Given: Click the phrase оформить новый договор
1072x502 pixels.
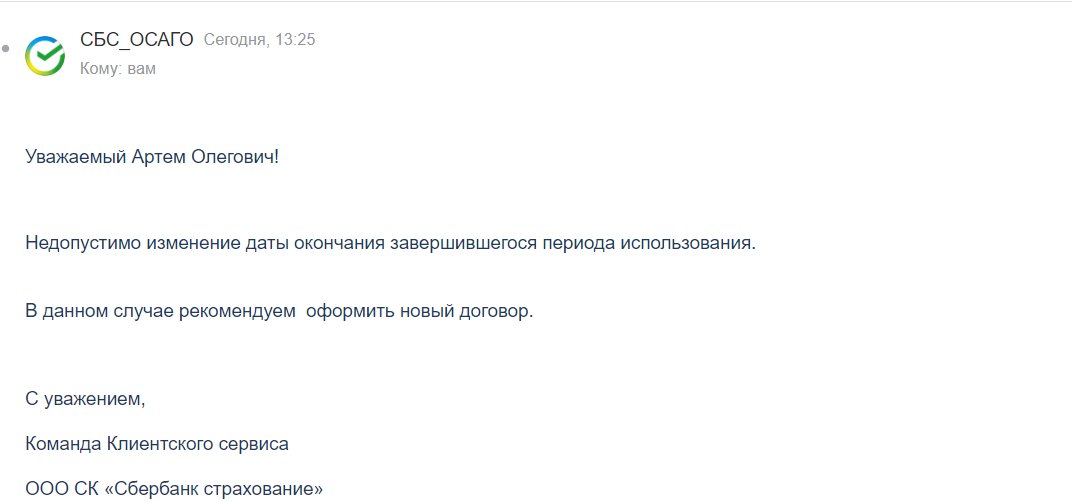Looking at the screenshot, I should 420,310.
